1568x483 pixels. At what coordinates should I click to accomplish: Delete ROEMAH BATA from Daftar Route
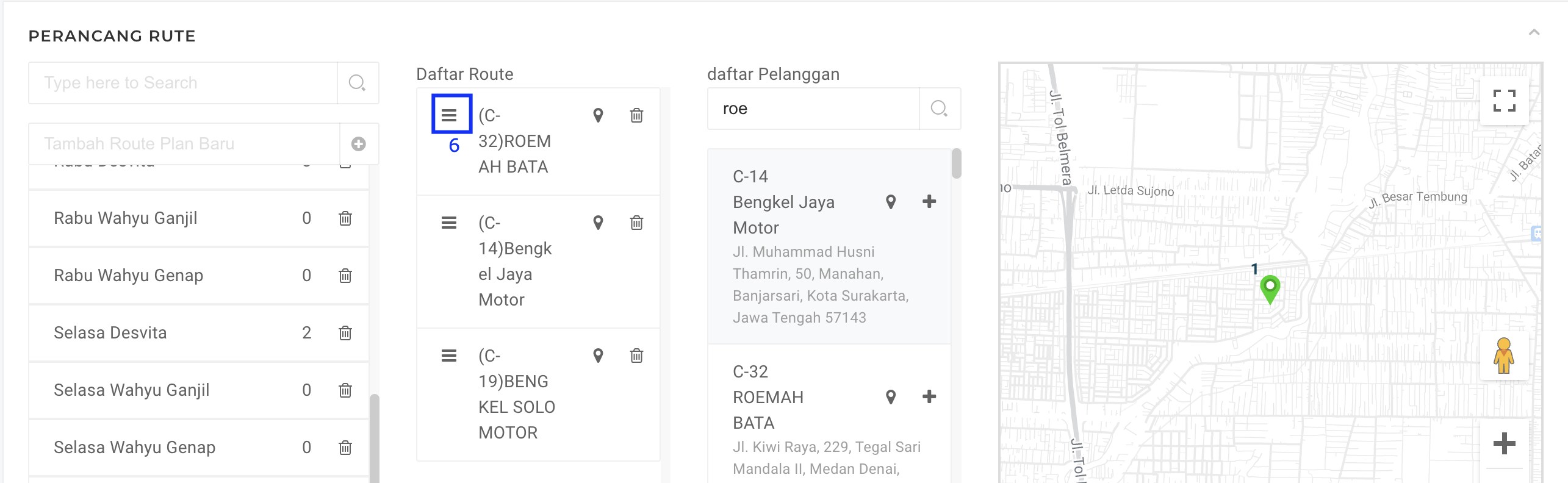tap(636, 115)
